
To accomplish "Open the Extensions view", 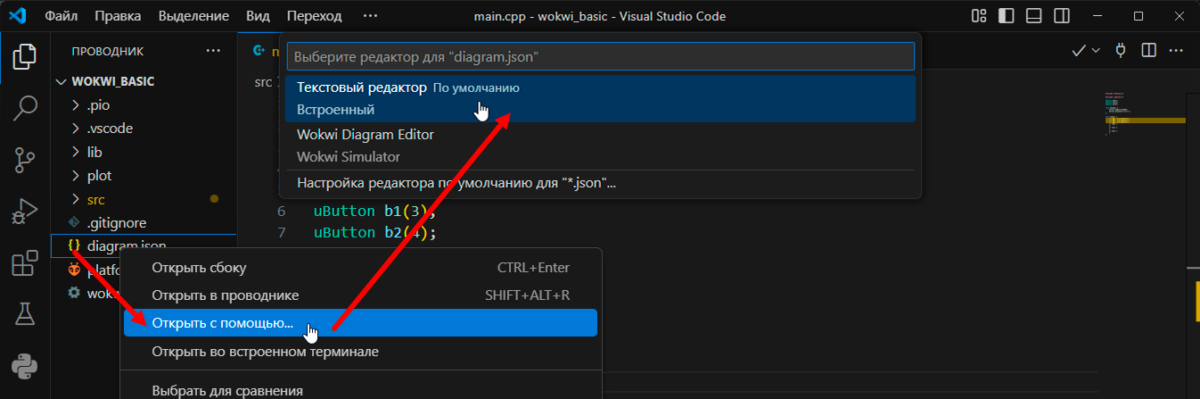I will coord(24,264).
